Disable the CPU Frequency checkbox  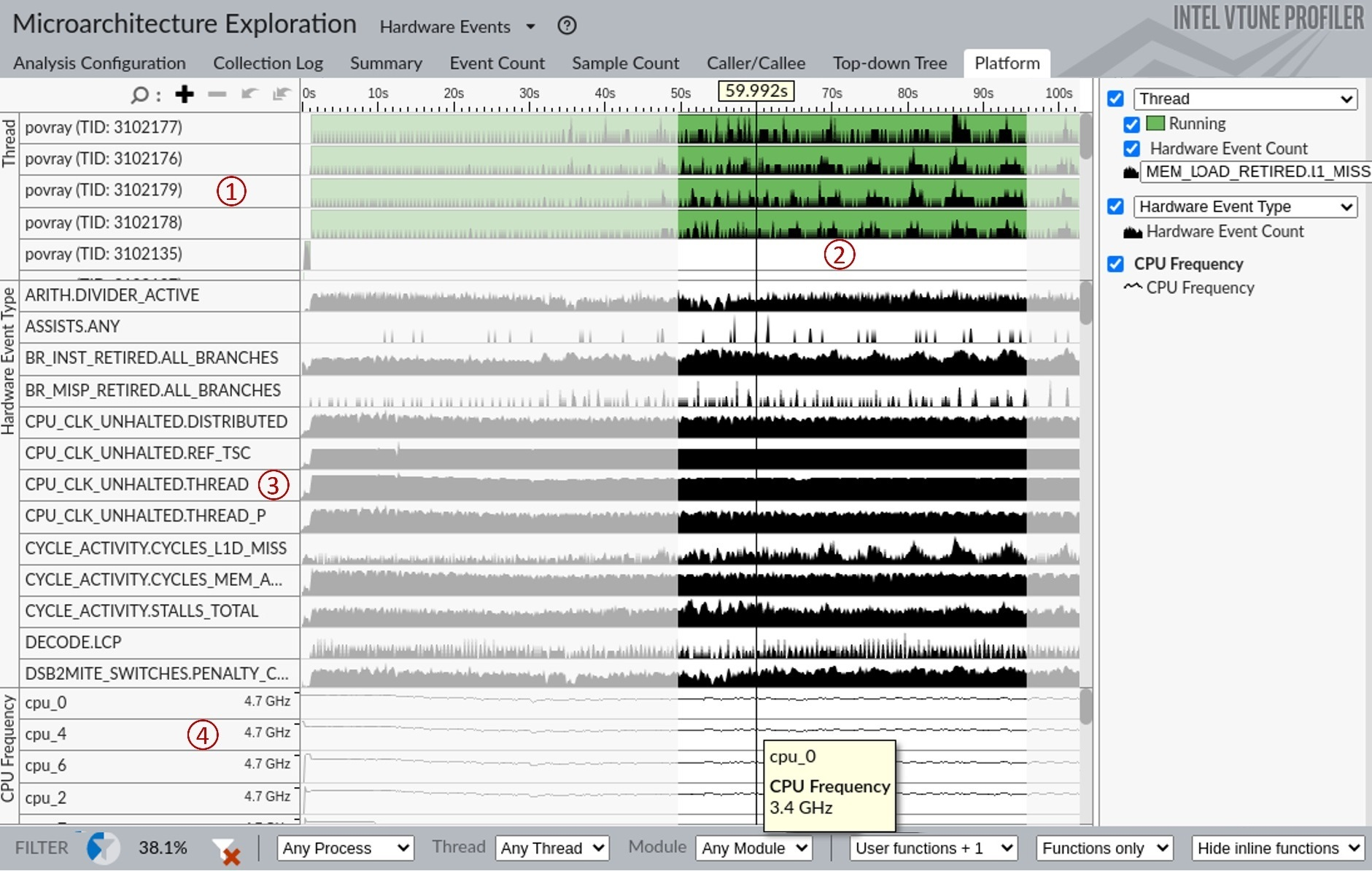tap(1115, 263)
